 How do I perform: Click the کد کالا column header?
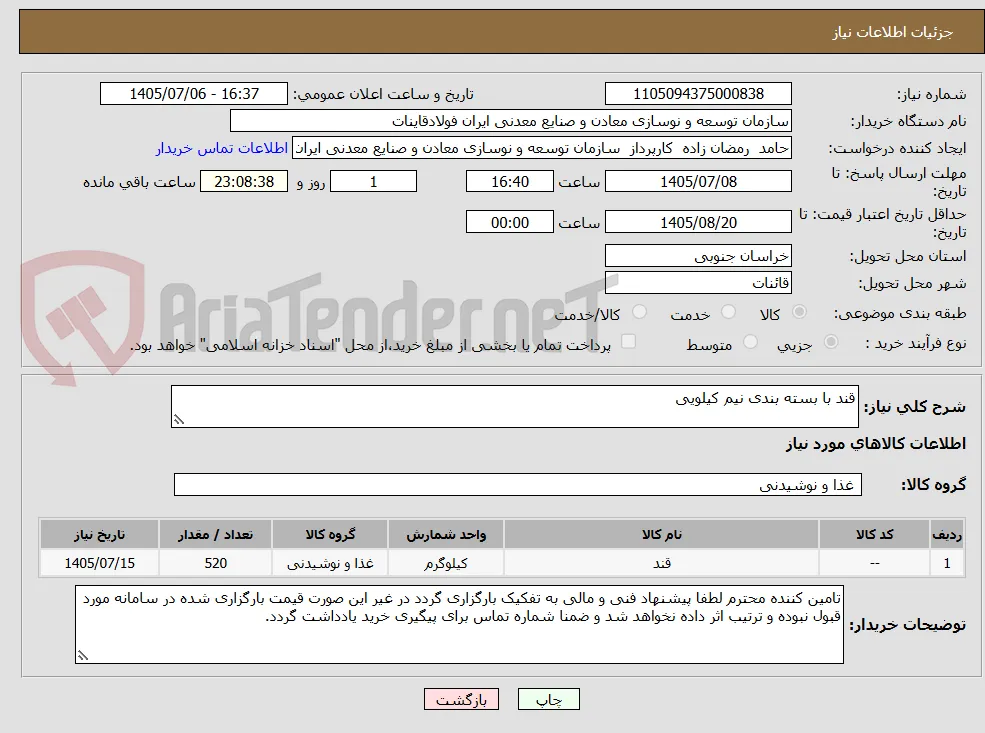(874, 535)
